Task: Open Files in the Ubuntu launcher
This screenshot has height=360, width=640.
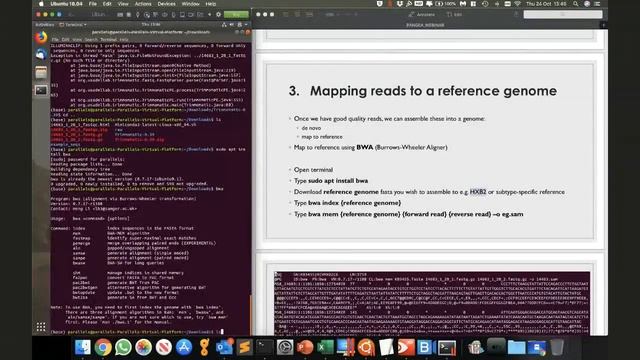Action: pyautogui.click(x=41, y=73)
